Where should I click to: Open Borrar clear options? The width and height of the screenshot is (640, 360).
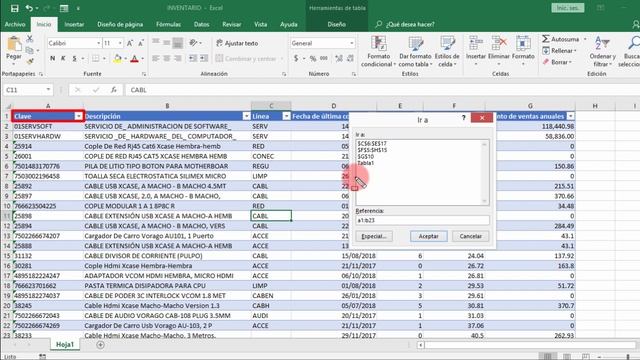point(557,62)
